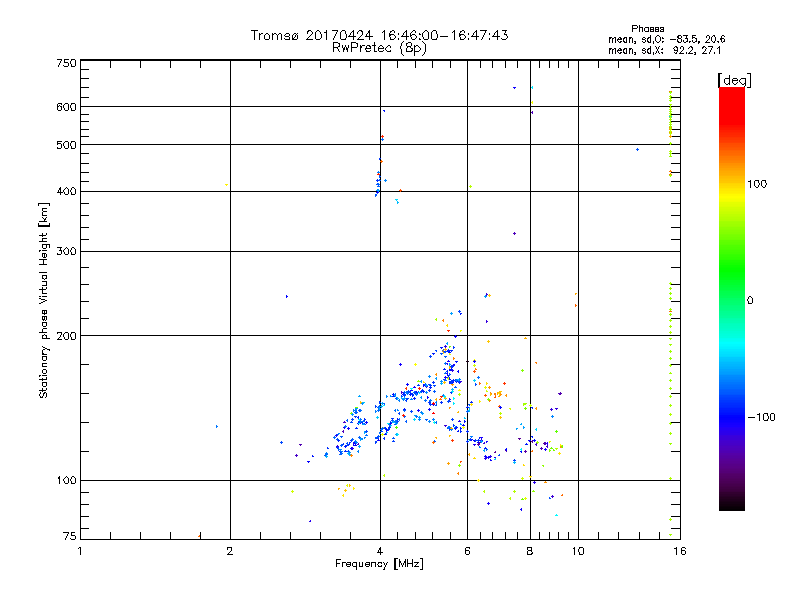Click the y-axis tick label '100'
This screenshot has width=800, height=600.
click(x=66, y=481)
